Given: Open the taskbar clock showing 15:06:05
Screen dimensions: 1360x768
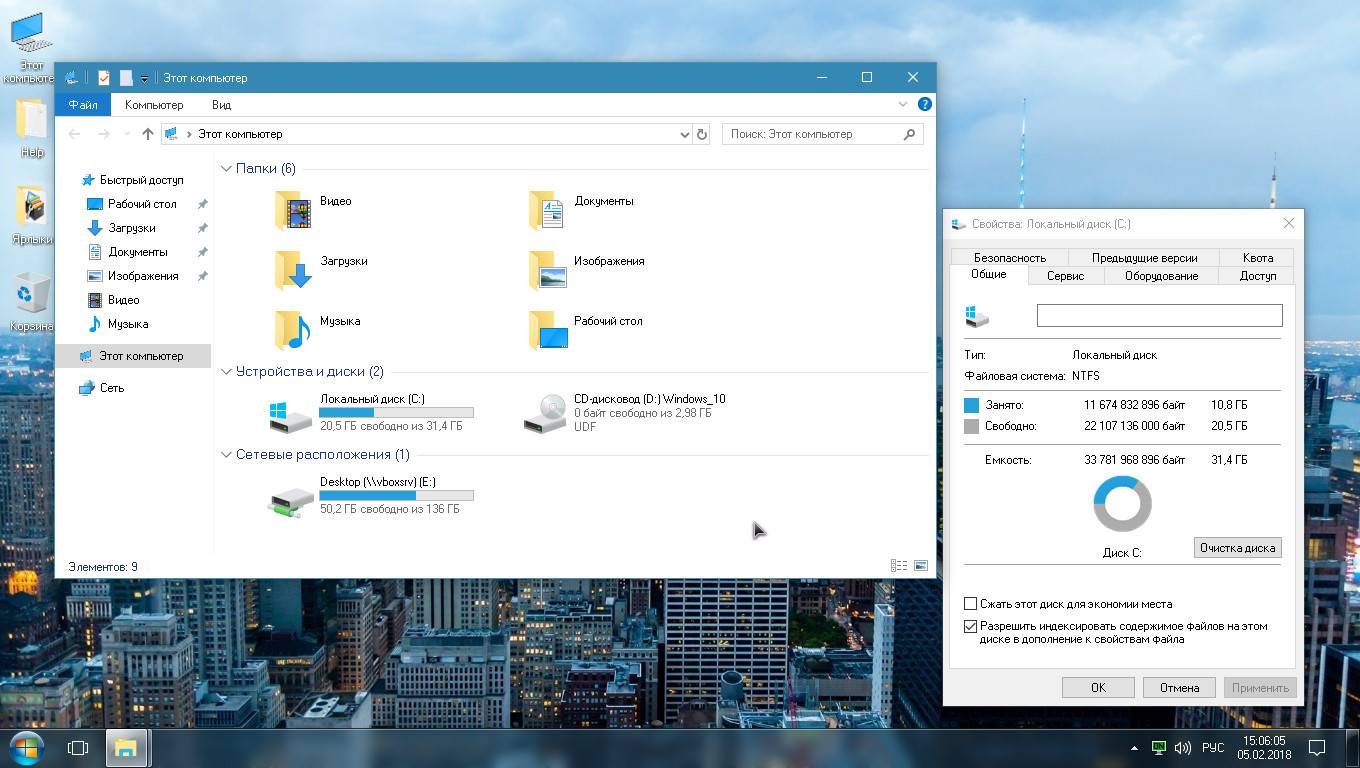Looking at the screenshot, I should [1264, 747].
